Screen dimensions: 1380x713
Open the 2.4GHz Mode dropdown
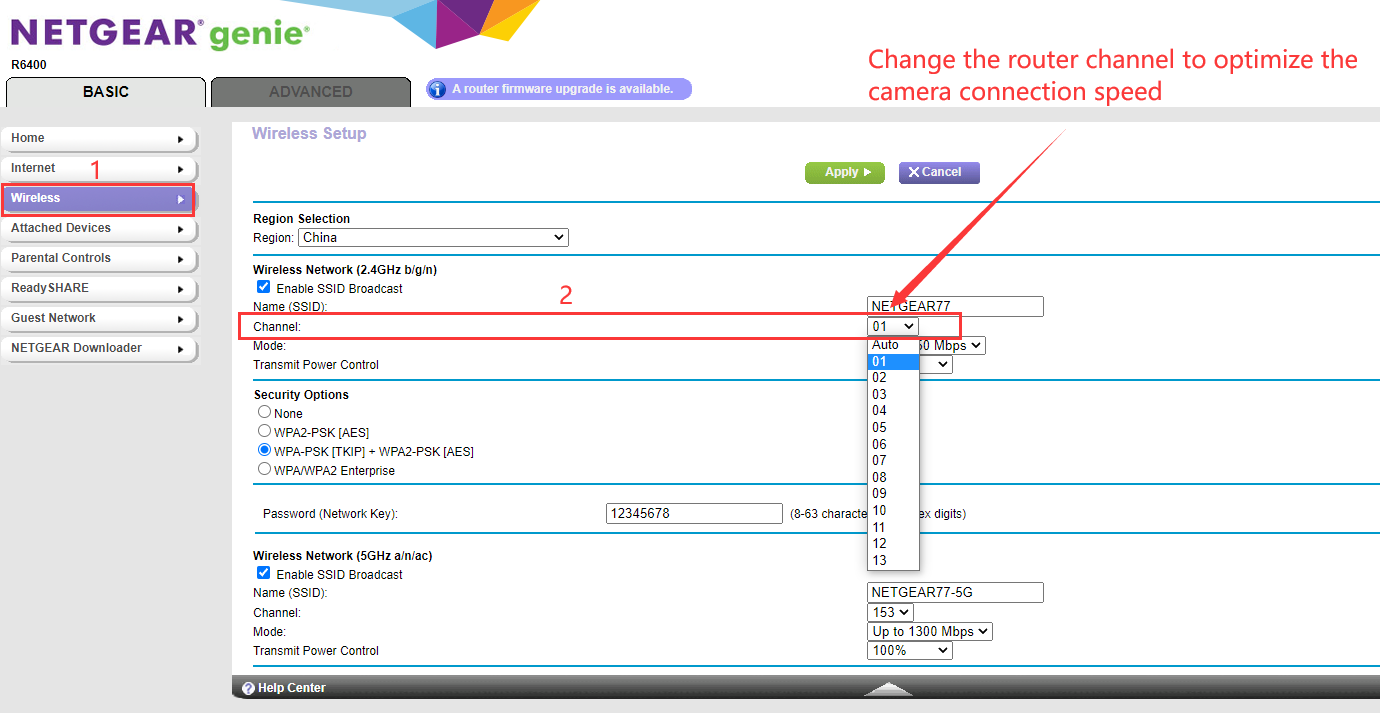pyautogui.click(x=952, y=345)
